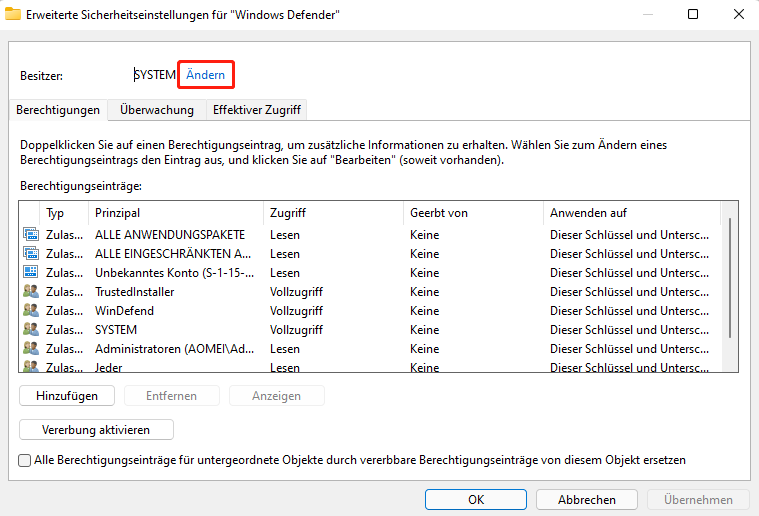This screenshot has width=759, height=516.
Task: Click the user group icon for WinDefend
Action: [31, 310]
